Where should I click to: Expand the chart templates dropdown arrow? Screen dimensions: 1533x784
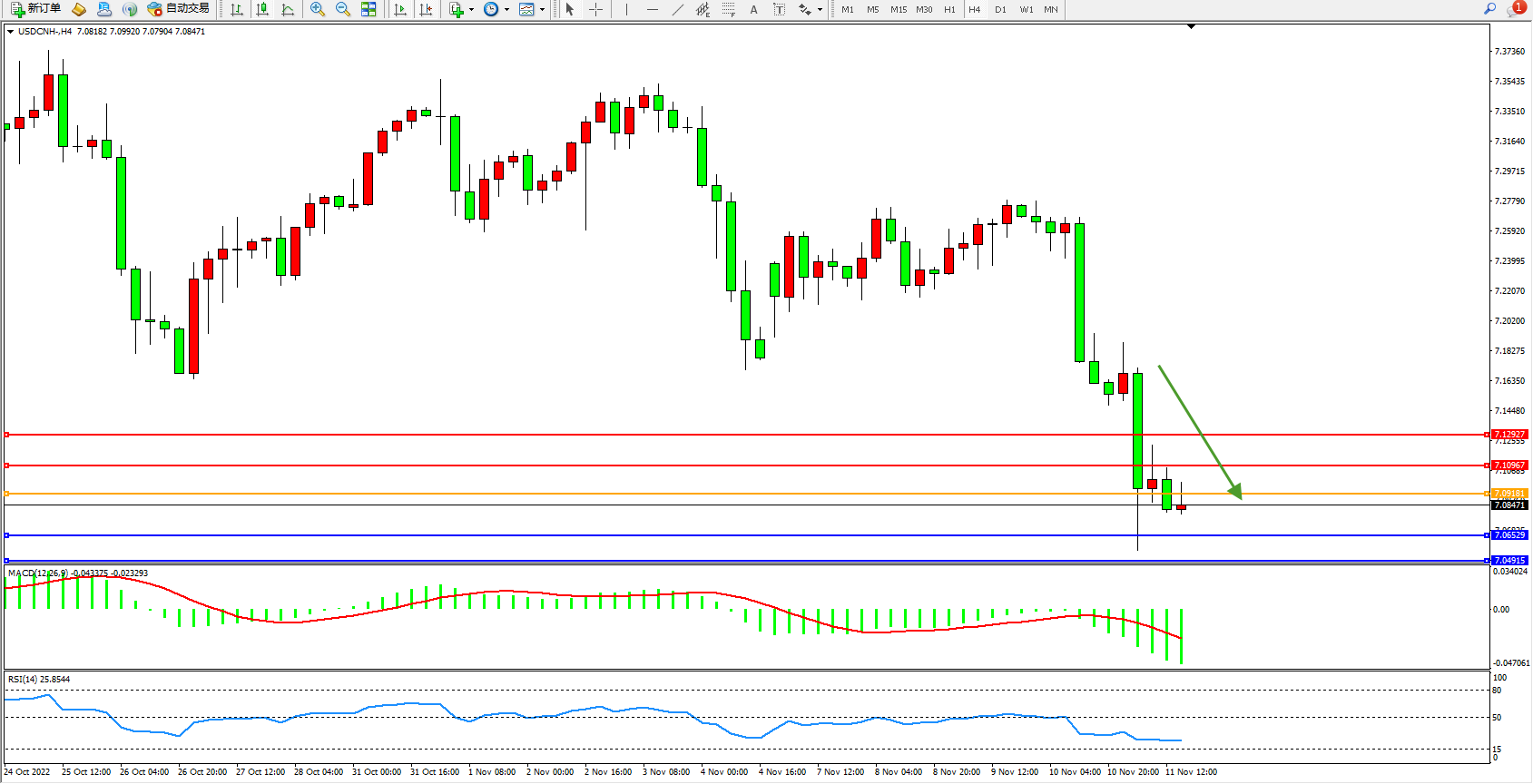[543, 10]
